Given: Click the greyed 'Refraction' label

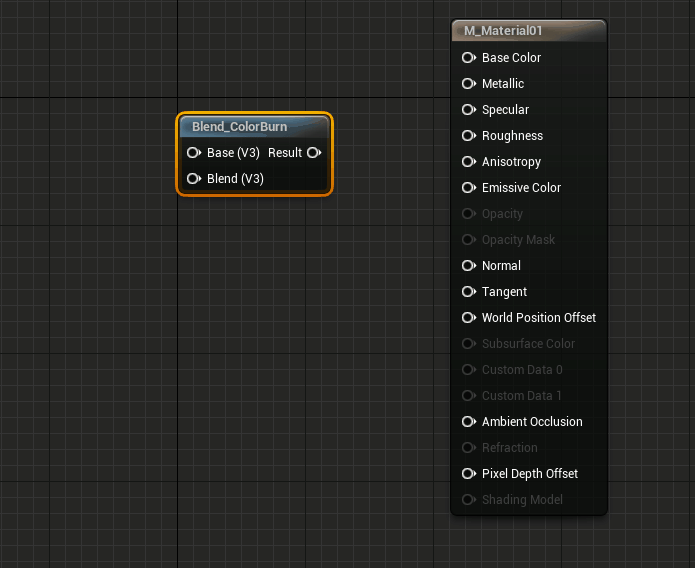Looking at the screenshot, I should click(x=510, y=448).
